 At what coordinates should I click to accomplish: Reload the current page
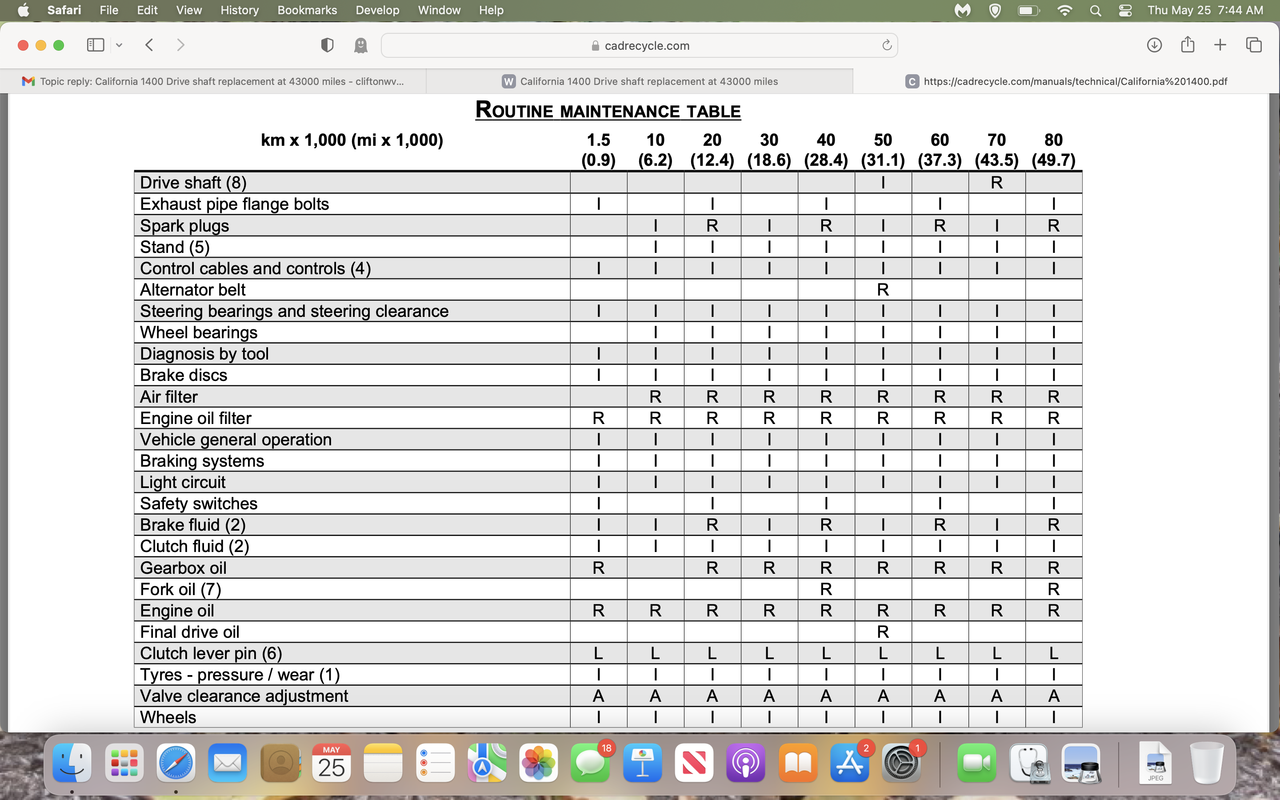tap(886, 45)
